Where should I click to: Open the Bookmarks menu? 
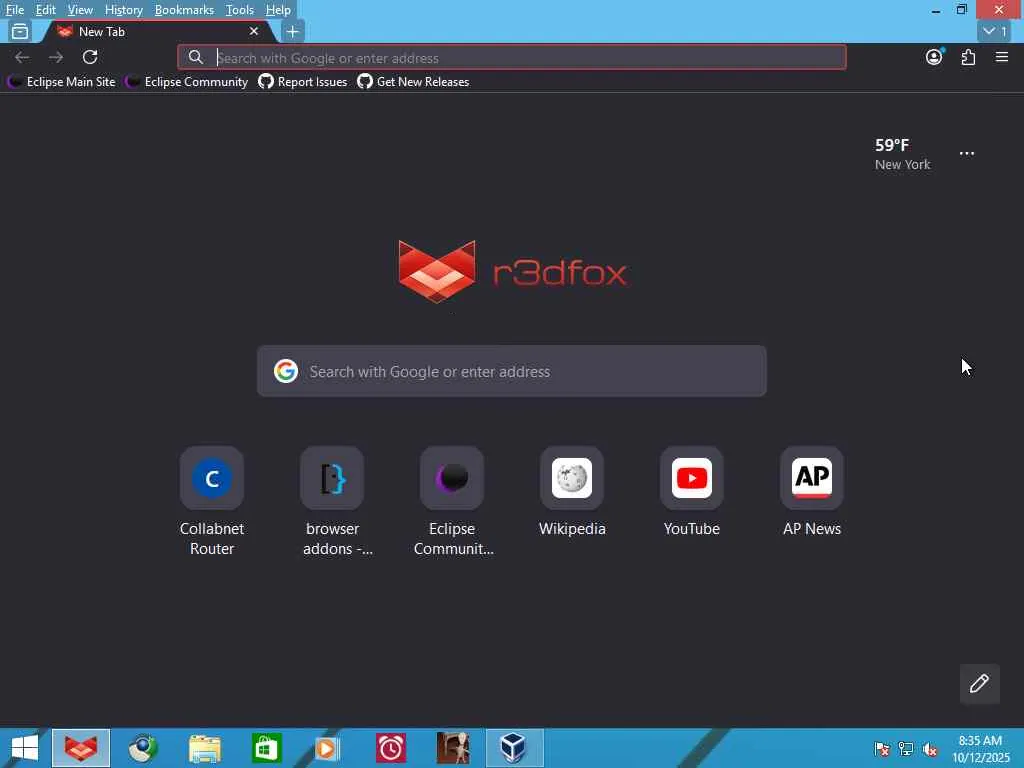coord(184,10)
